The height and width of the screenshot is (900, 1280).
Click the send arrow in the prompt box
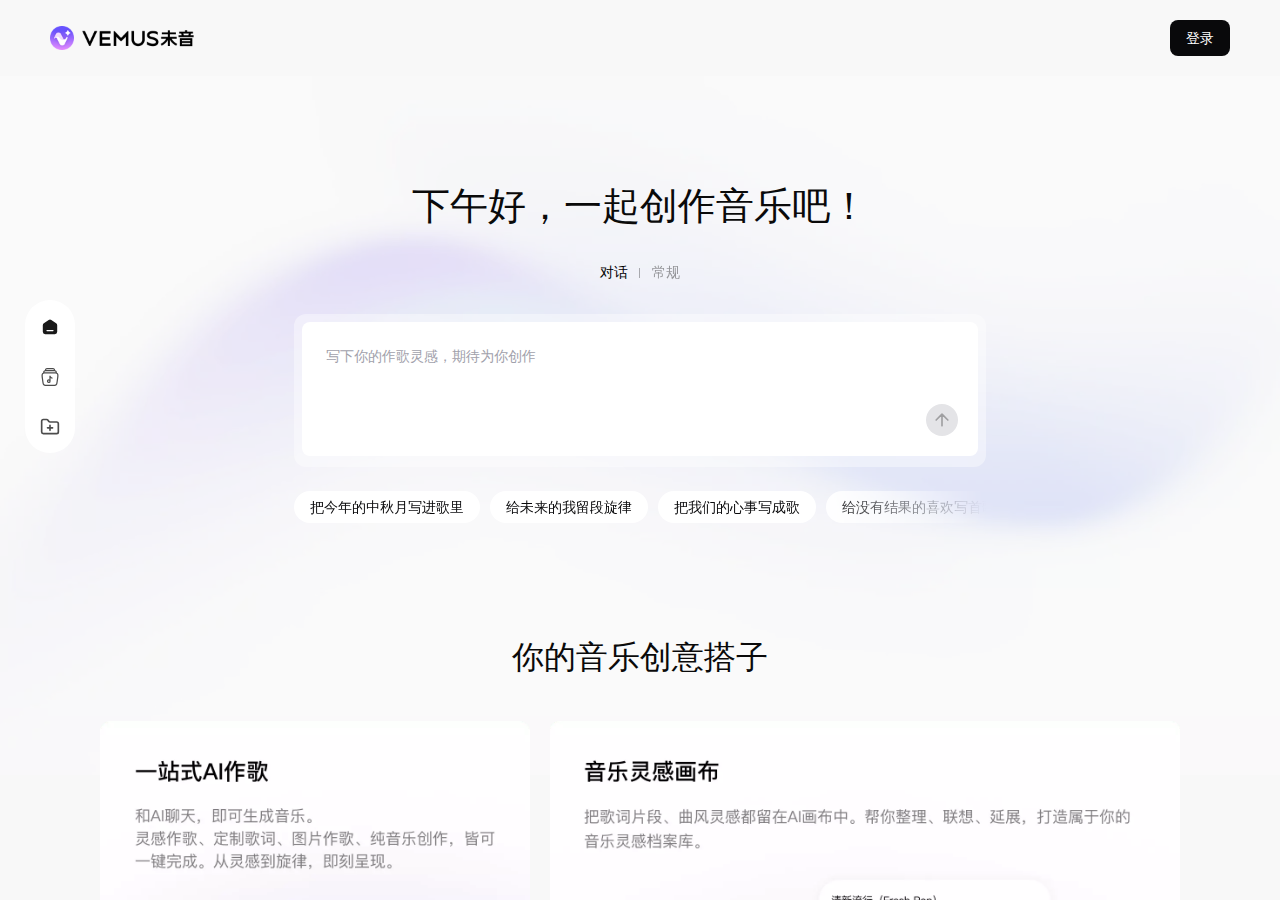click(x=942, y=420)
